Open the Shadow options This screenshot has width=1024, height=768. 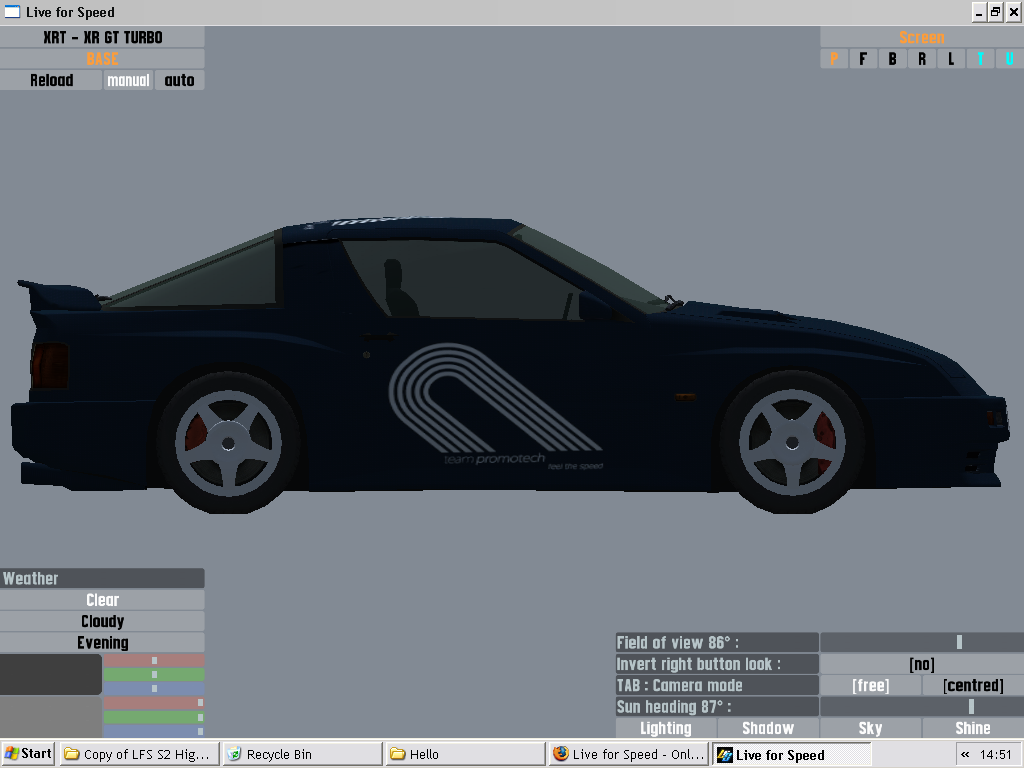(768, 728)
